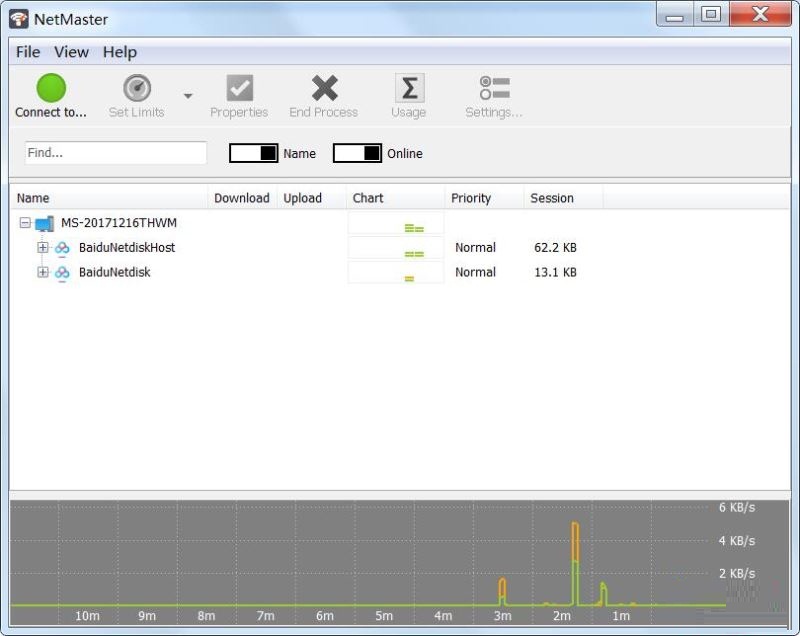Open the View menu
Viewport: 800px width, 636px height.
click(70, 52)
